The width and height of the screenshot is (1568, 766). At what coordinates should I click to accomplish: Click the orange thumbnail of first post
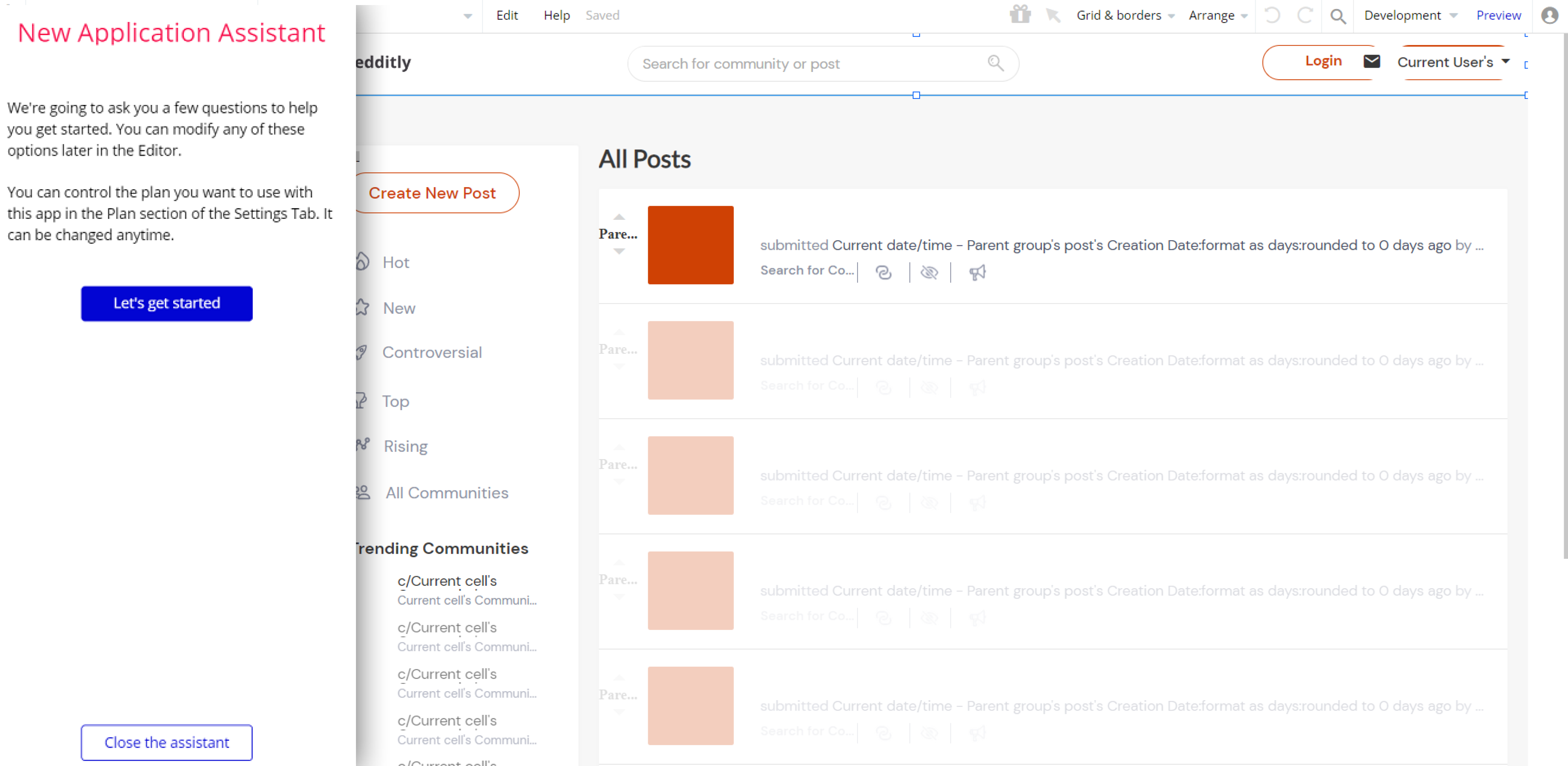point(690,245)
